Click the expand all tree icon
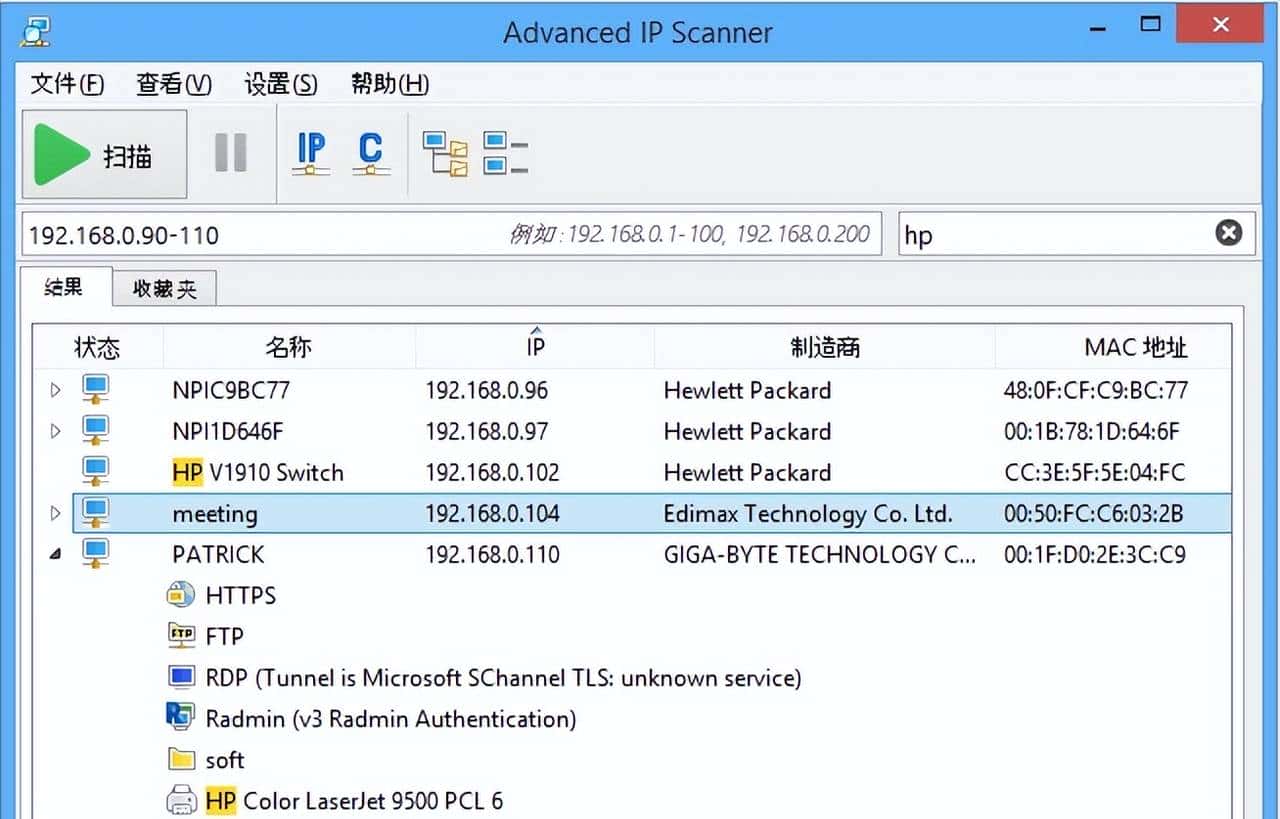Viewport: 1280px width, 819px height. pos(445,154)
